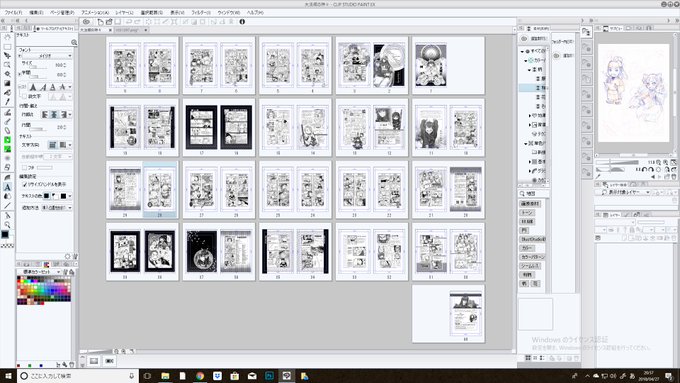Select the magnifier tool near palette bottom
Image resolution: width=680 pixels, height=383 pixels.
(7, 225)
